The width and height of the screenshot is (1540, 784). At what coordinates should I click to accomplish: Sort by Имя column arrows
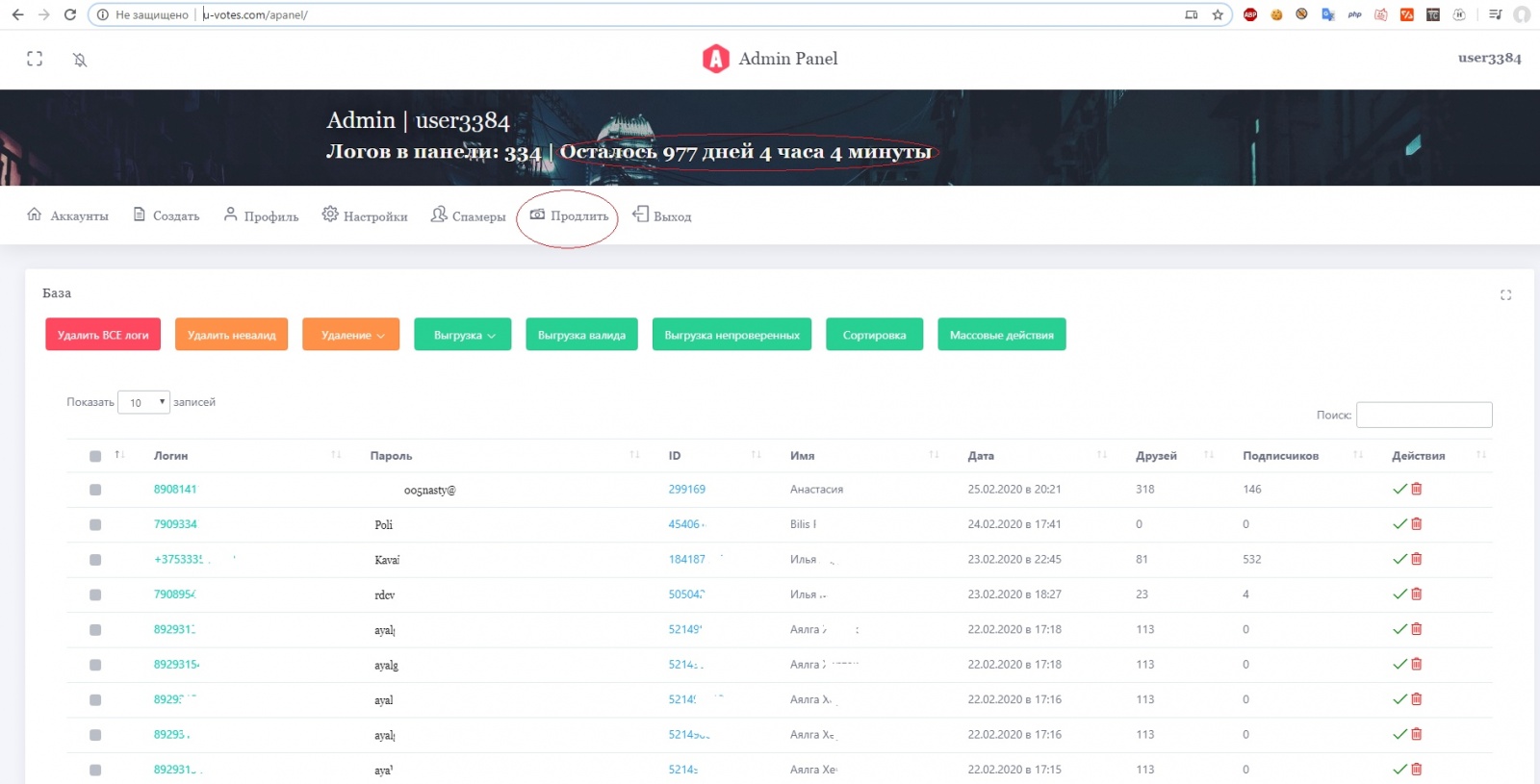point(934,455)
